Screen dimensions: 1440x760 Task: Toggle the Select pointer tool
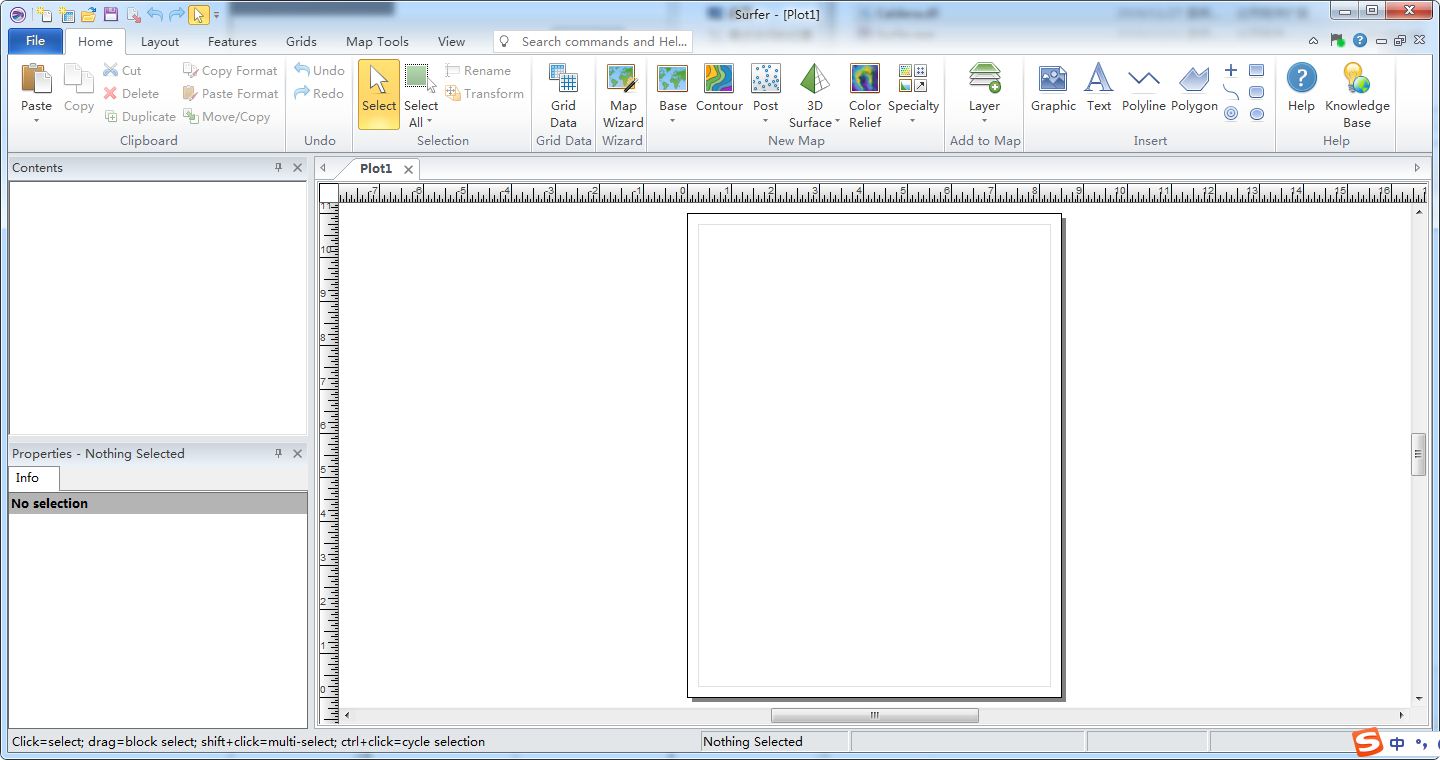pos(379,94)
